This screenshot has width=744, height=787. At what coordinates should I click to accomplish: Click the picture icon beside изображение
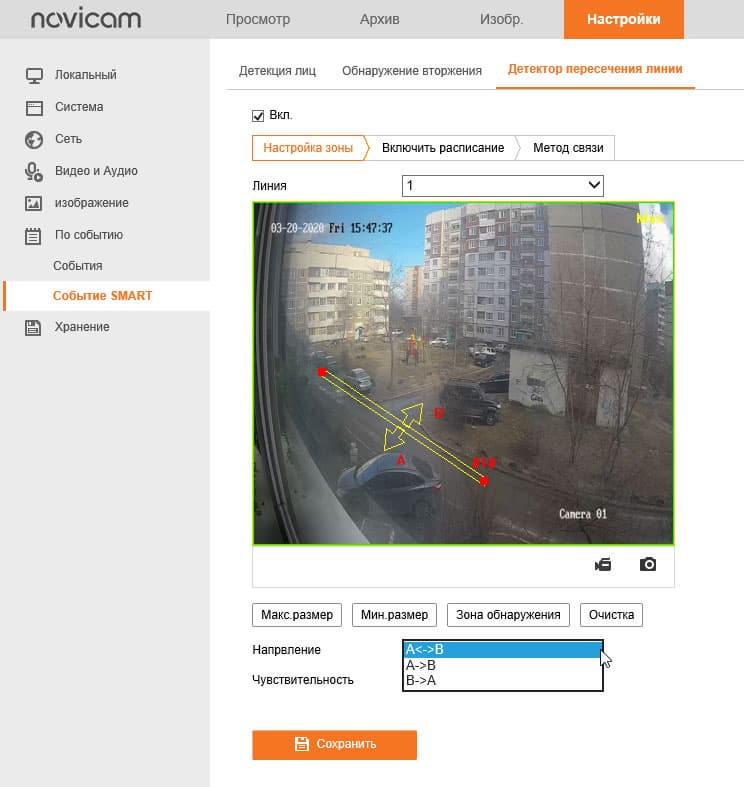coord(34,203)
